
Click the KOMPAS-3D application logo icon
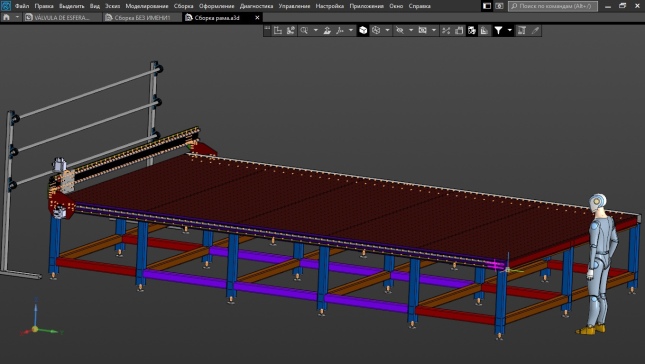click(6, 6)
